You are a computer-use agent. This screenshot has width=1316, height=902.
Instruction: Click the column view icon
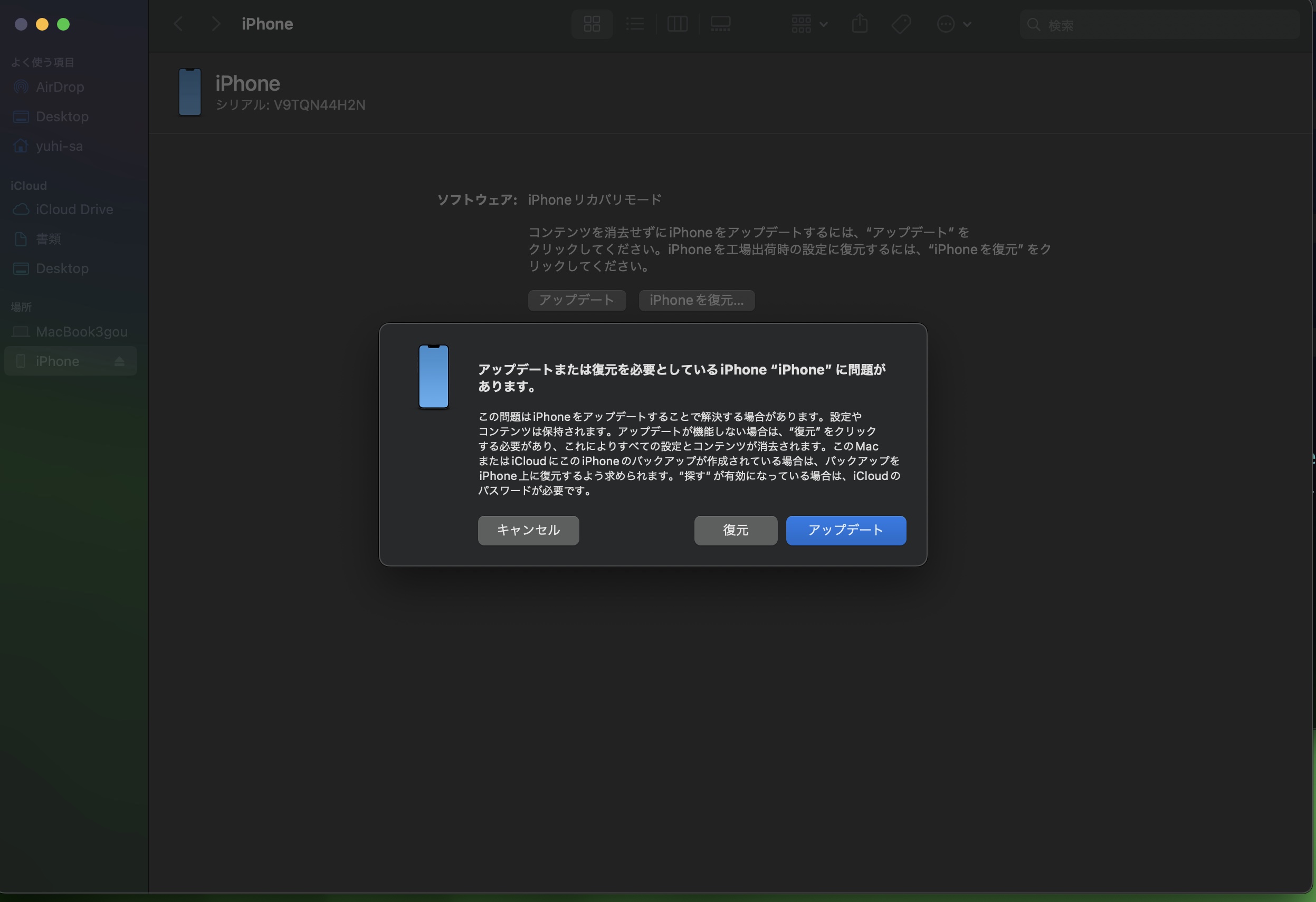coord(678,24)
